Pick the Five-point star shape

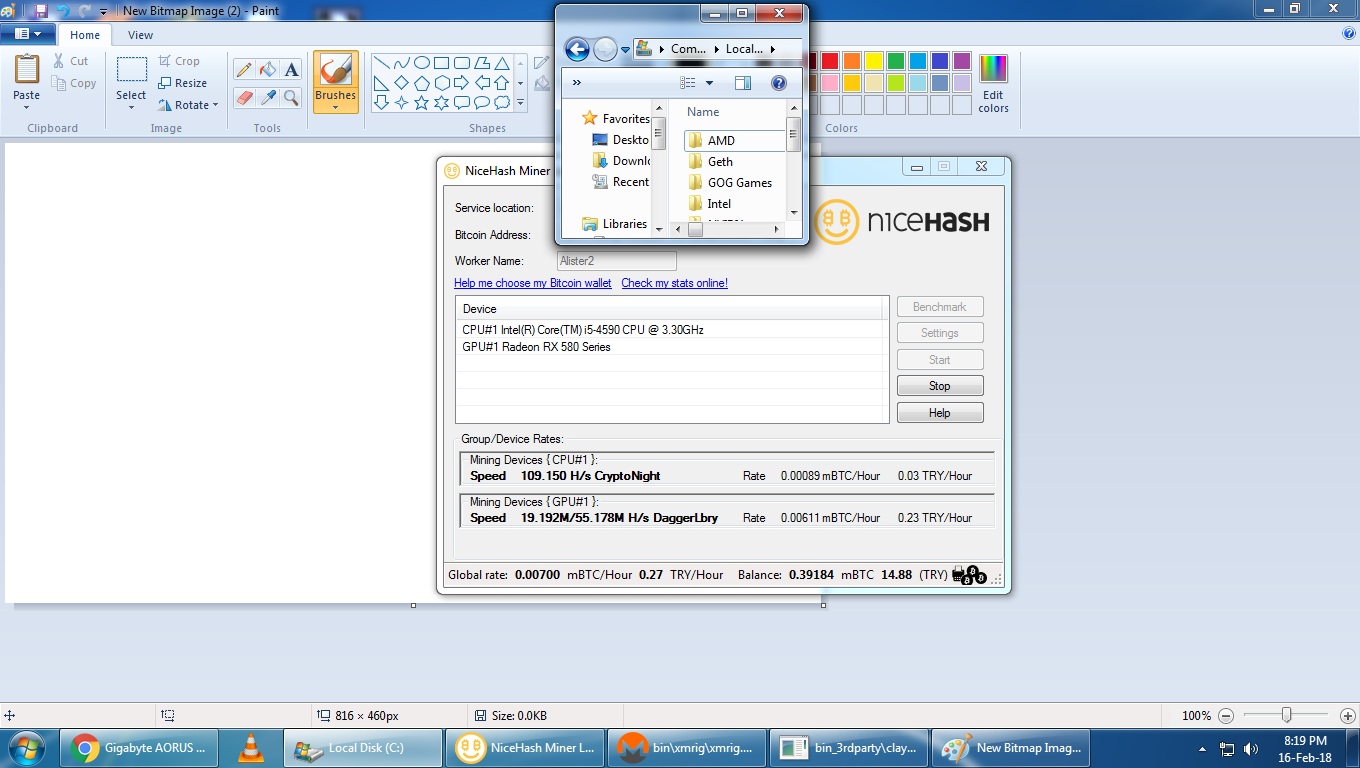point(422,102)
